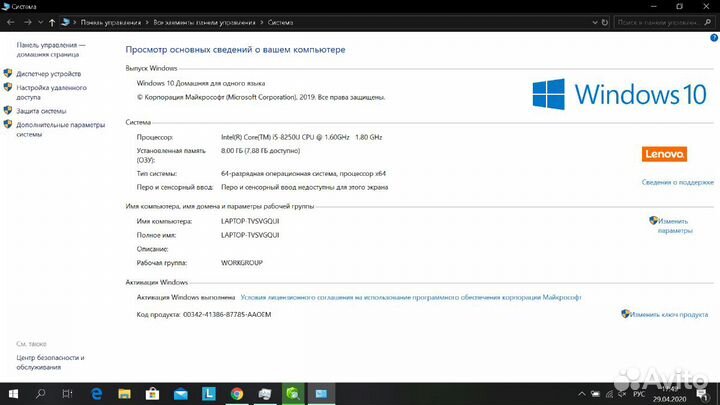Viewport: 720px width, 405px height.
Task: Select the pen and touch input value
Action: [304, 187]
